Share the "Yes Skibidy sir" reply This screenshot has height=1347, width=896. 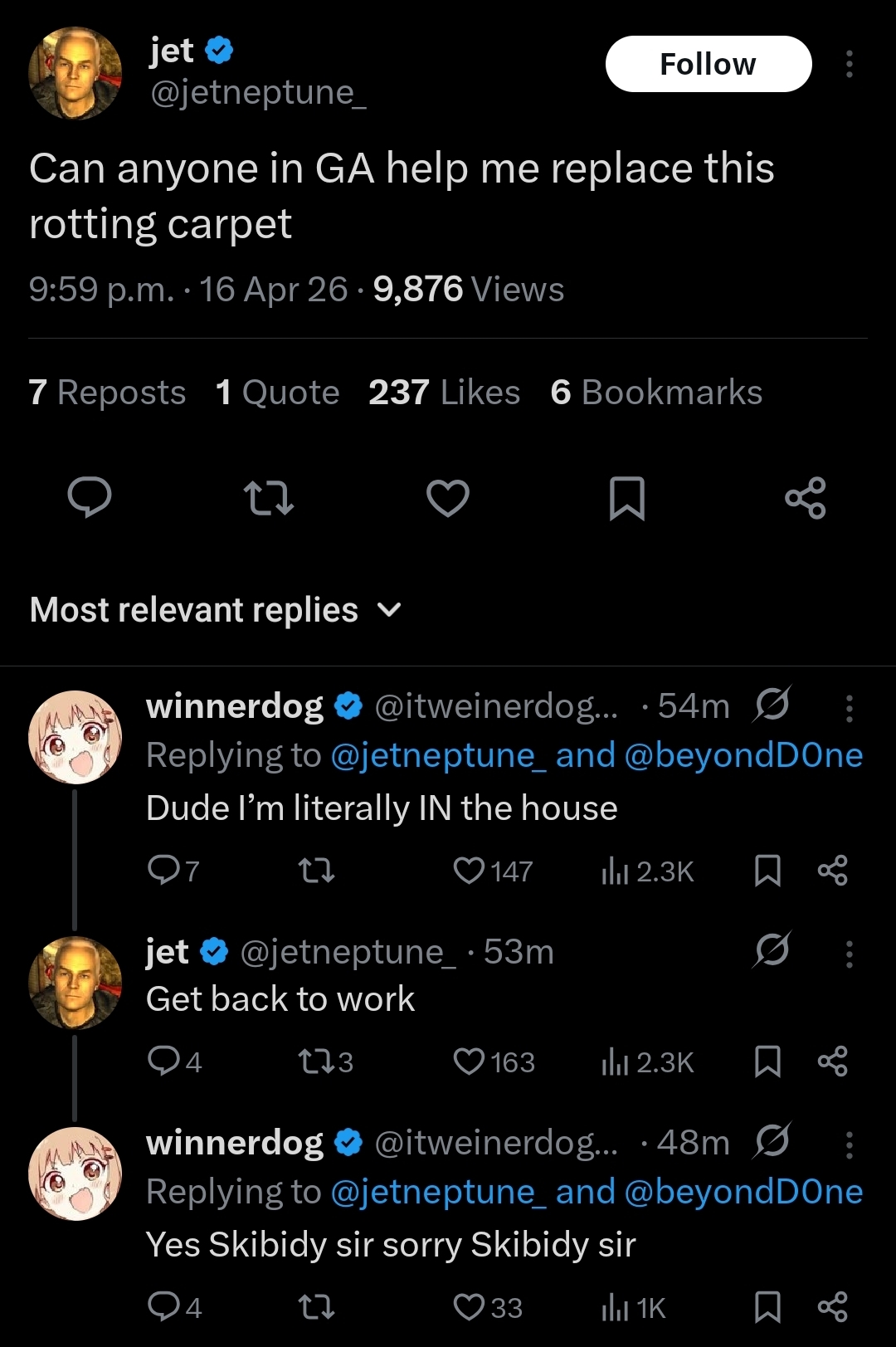(833, 1308)
